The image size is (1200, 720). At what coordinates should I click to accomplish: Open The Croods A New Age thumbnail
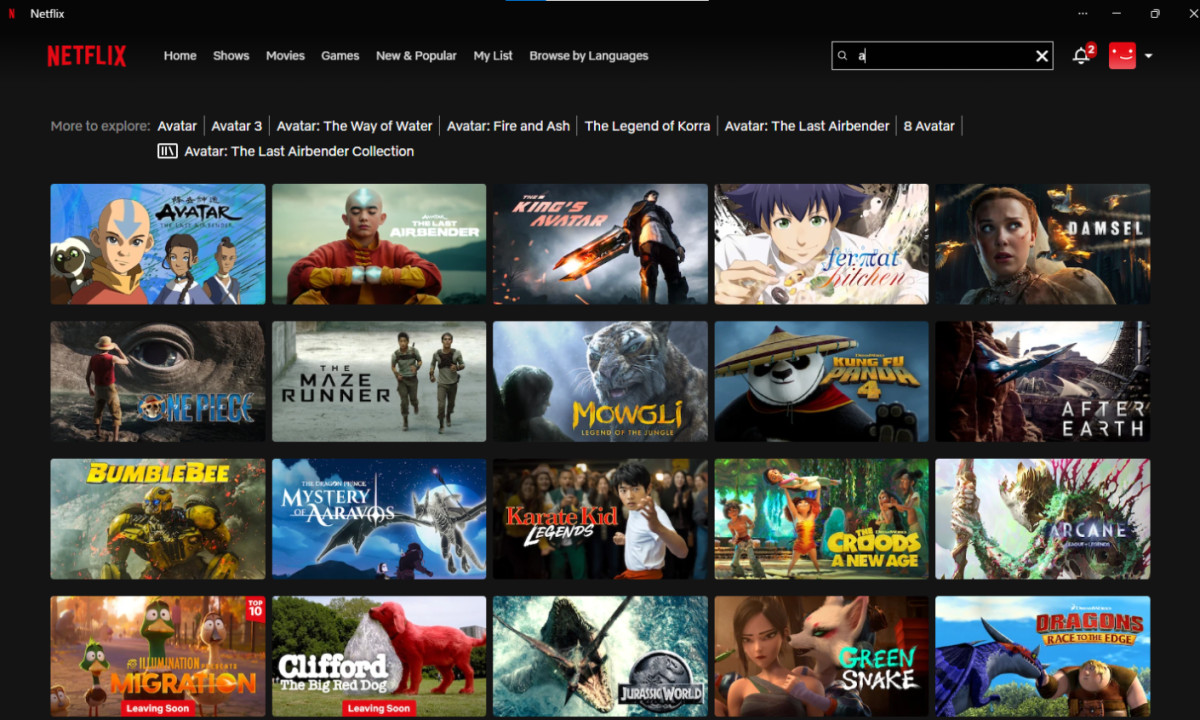[x=821, y=519]
